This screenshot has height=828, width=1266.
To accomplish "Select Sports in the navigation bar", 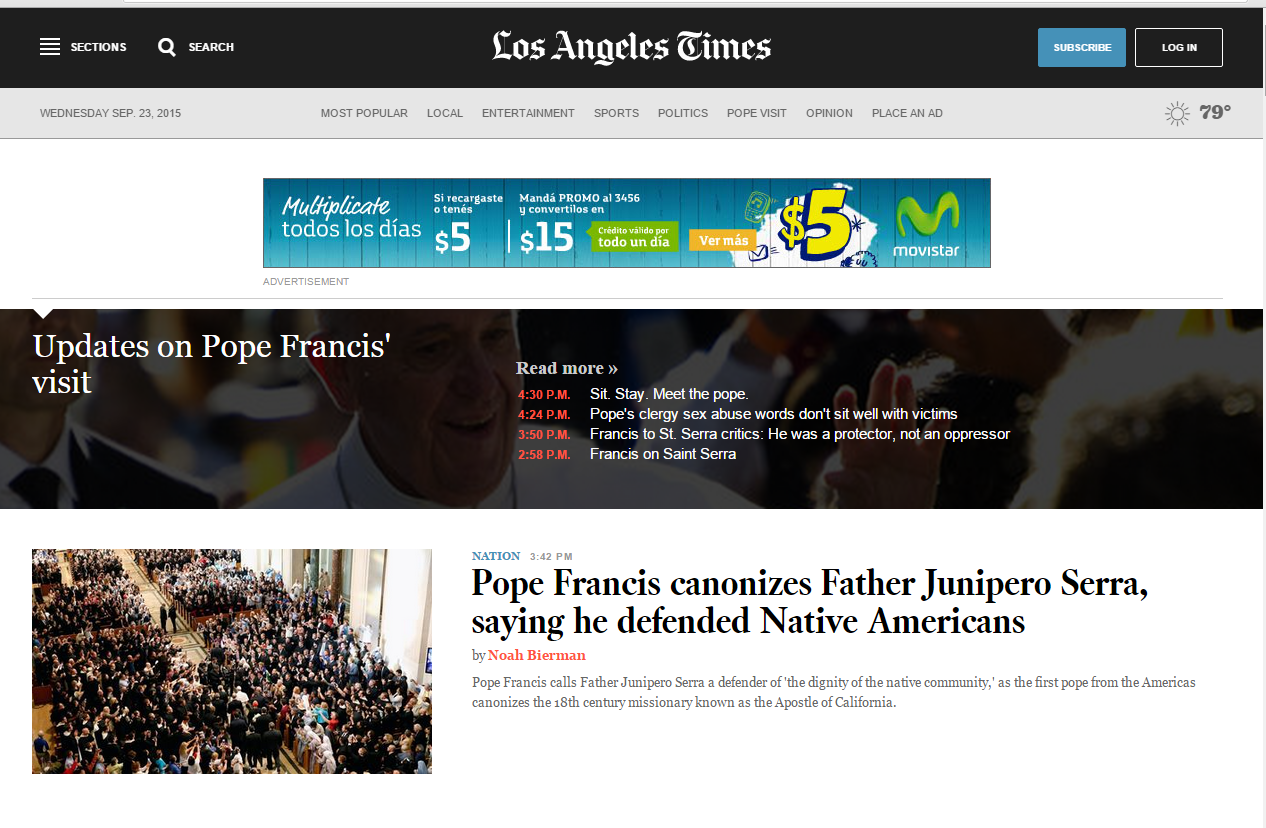I will [x=616, y=113].
